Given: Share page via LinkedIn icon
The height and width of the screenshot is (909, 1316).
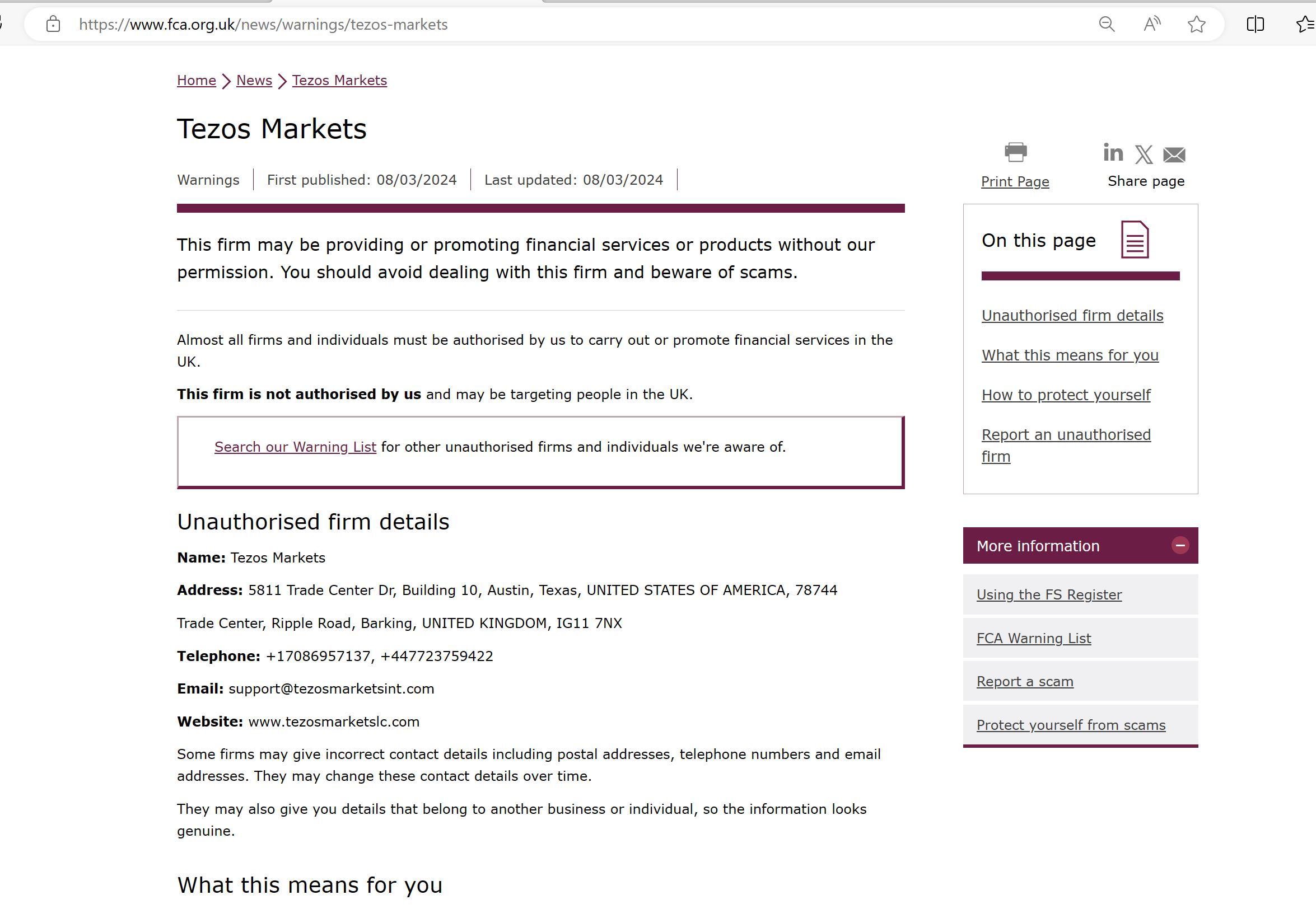Looking at the screenshot, I should (x=1113, y=153).
